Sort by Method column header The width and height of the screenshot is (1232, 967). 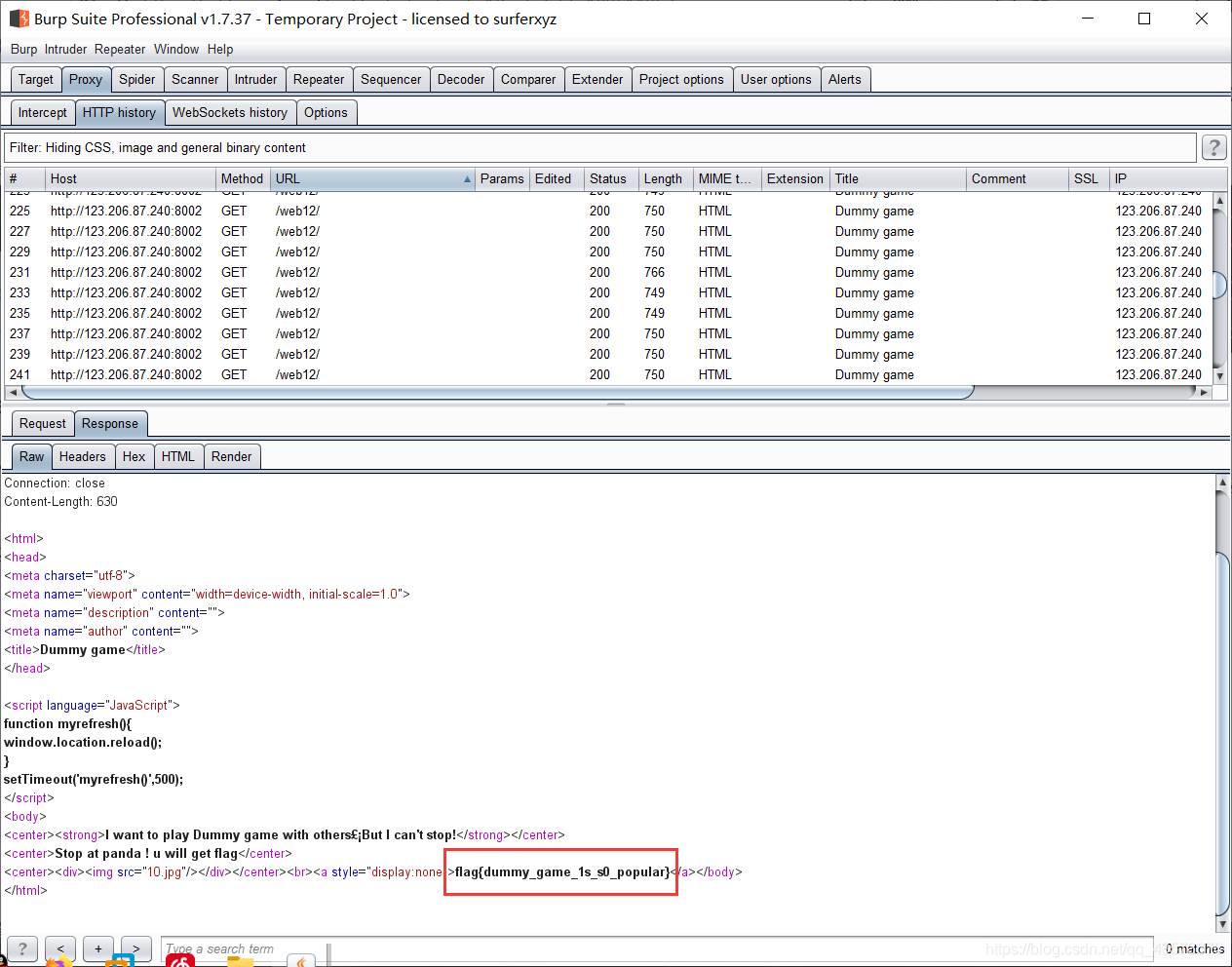tap(243, 179)
